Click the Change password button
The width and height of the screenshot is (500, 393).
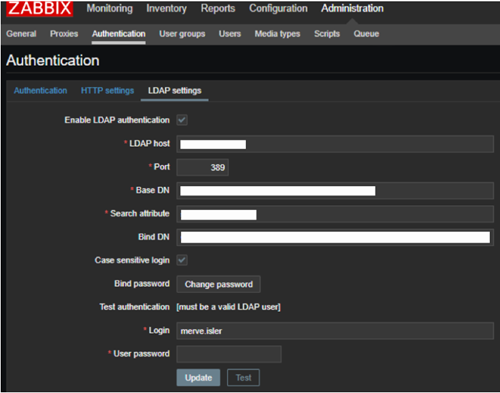(x=219, y=284)
